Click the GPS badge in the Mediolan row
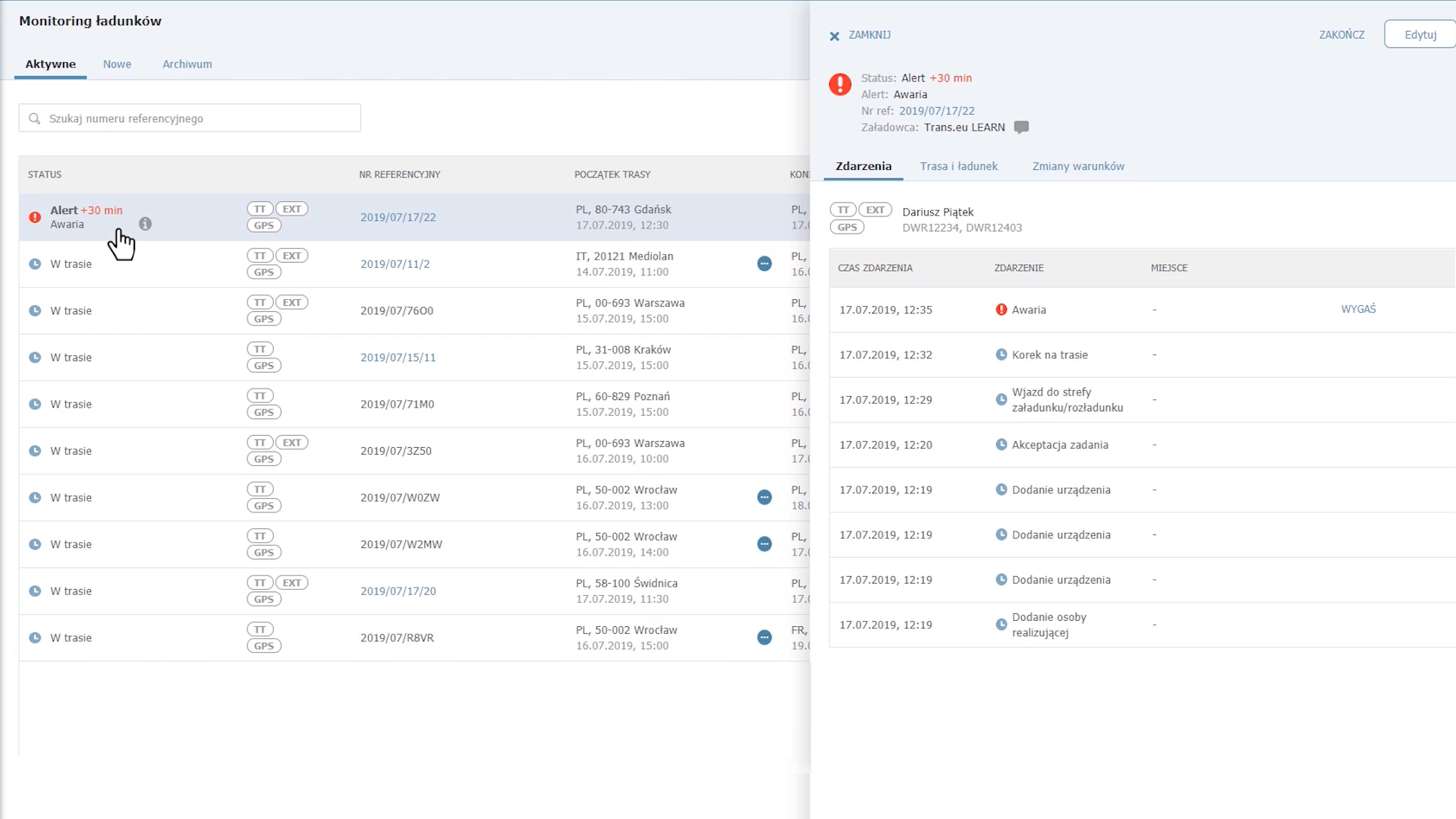This screenshot has height=819, width=1456. coord(264,272)
